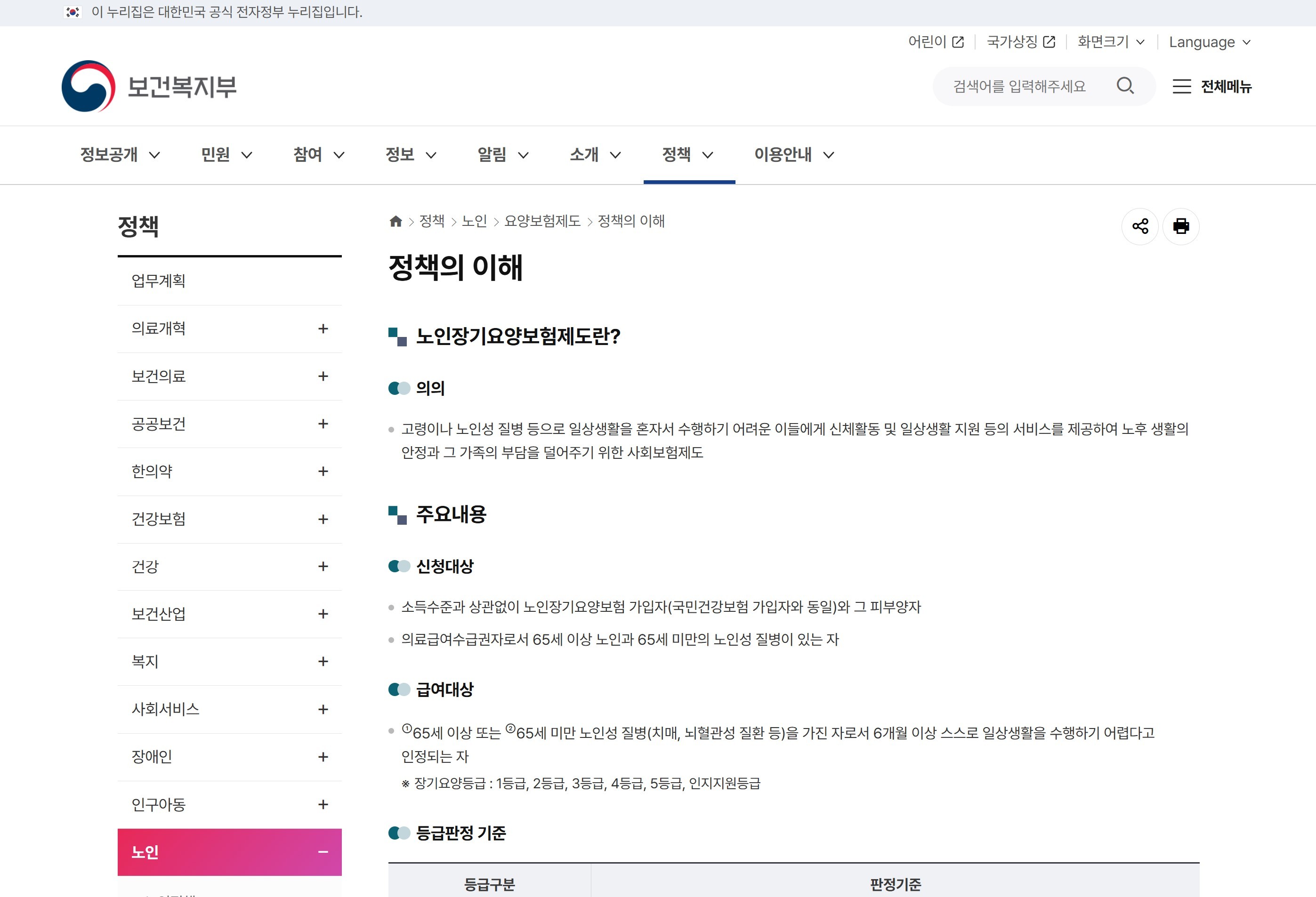1316x897 pixels.
Task: Open the 어린이 external link icon
Action: click(958, 42)
